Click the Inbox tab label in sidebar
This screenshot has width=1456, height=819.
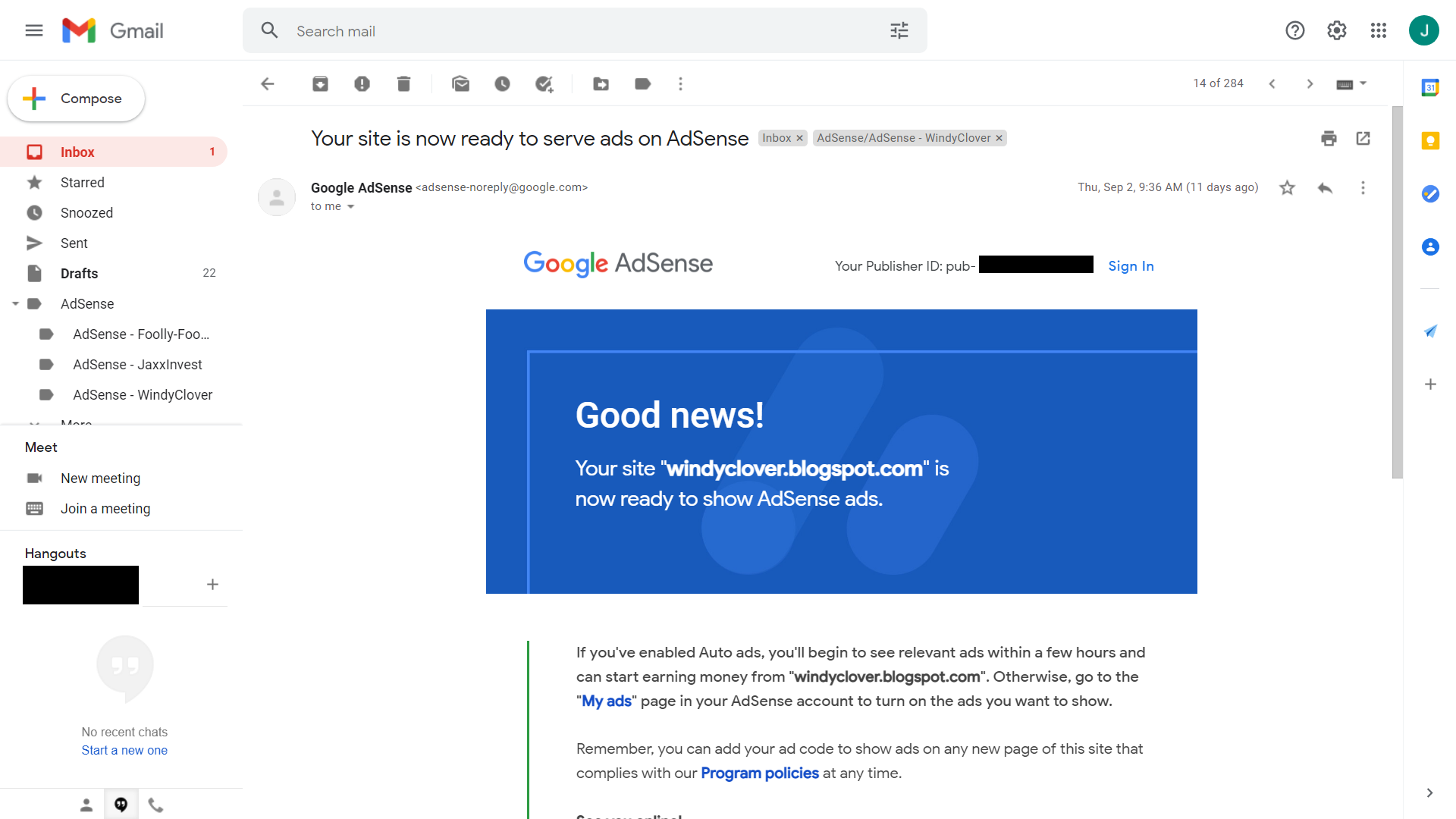point(77,152)
